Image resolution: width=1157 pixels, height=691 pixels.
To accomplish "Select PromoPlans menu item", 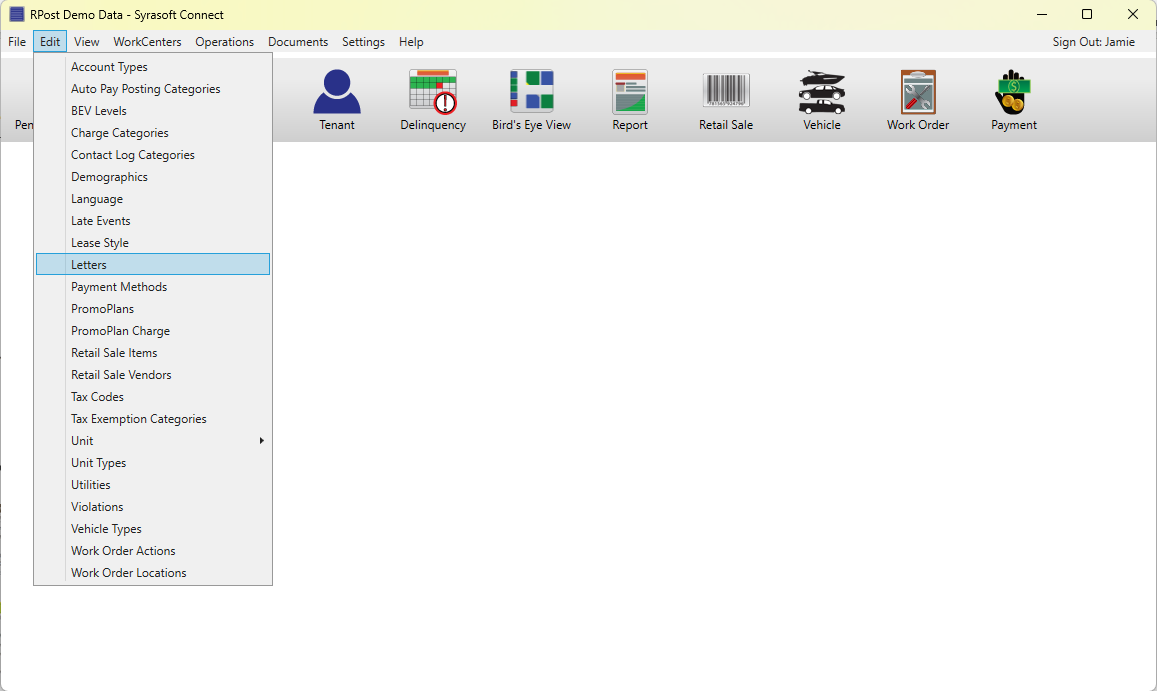I will 153,309.
